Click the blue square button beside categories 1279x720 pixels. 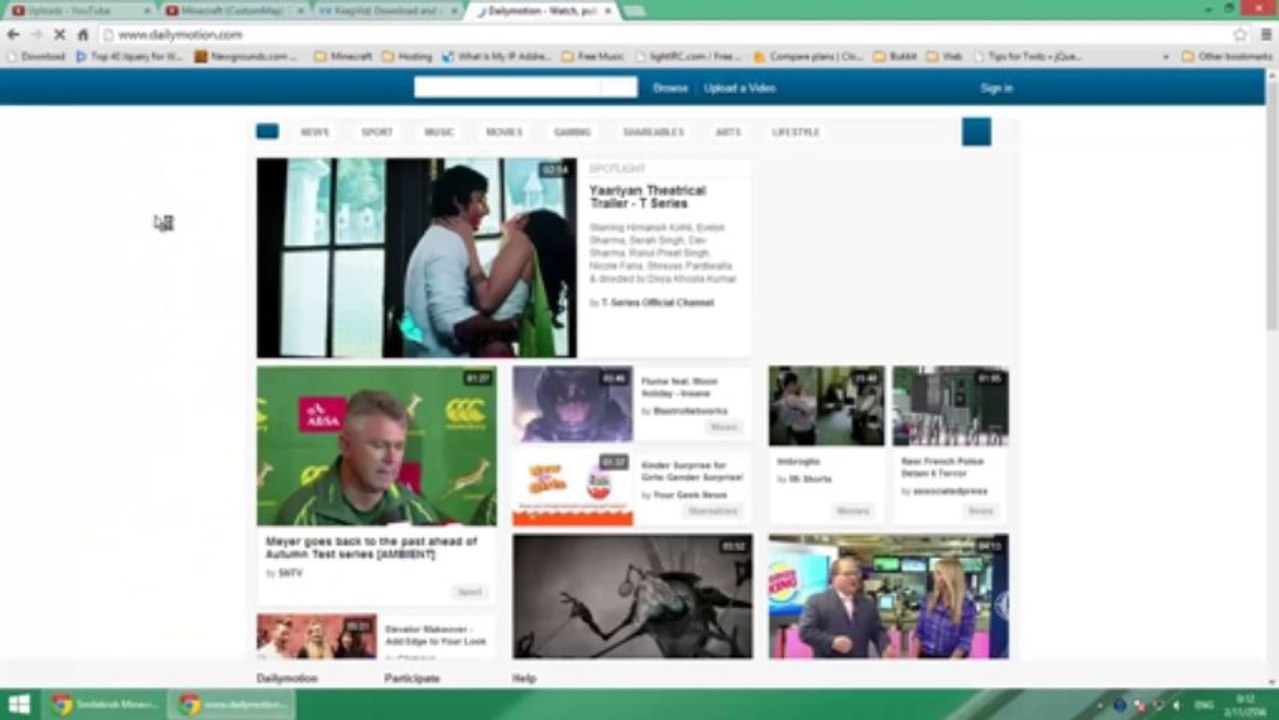coord(977,132)
